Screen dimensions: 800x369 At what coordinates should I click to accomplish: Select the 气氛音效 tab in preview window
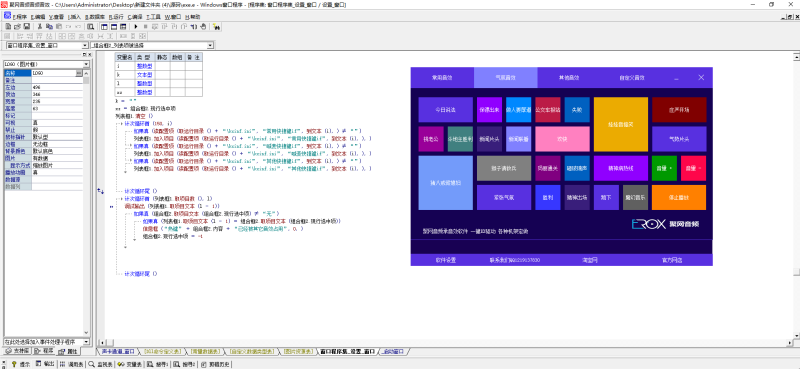pos(505,78)
